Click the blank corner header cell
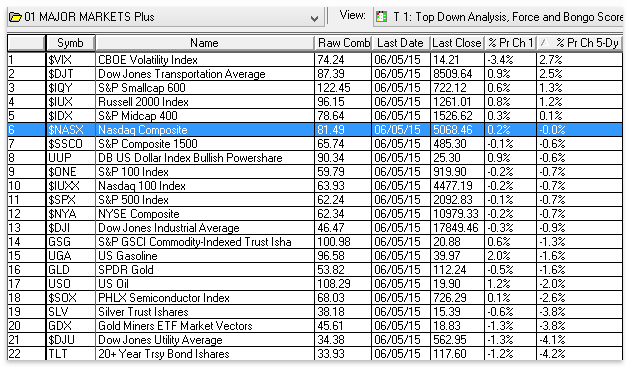Viewport: 630px width, 367px height. coord(26,43)
